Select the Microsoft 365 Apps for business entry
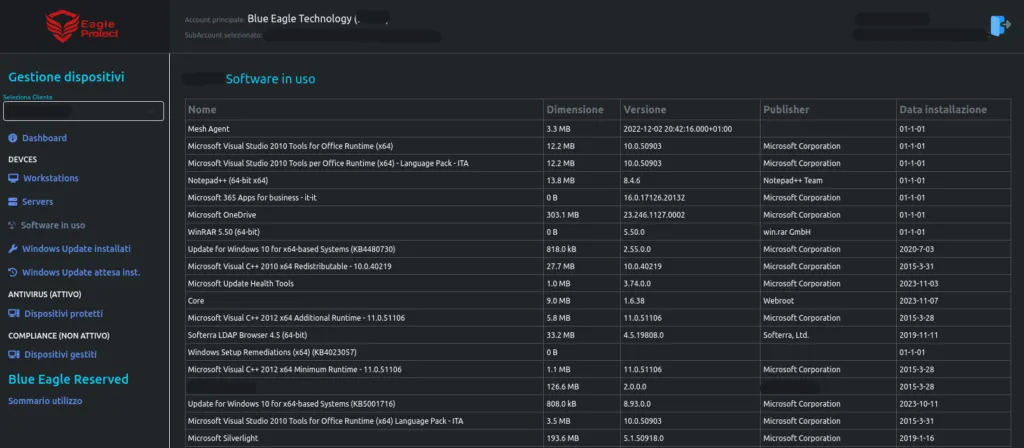The image size is (1024, 448). 252,197
